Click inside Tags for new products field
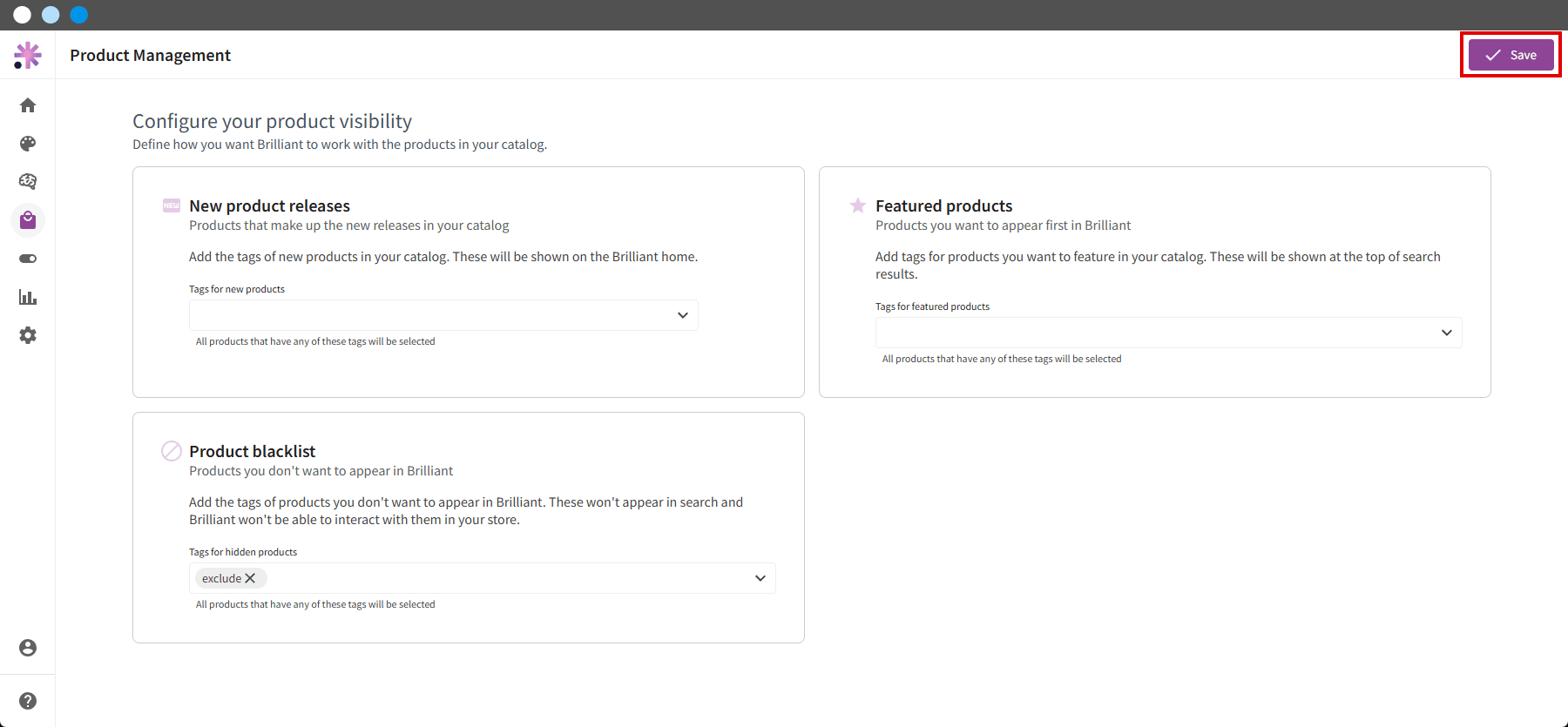The image size is (1568, 727). pos(443,315)
